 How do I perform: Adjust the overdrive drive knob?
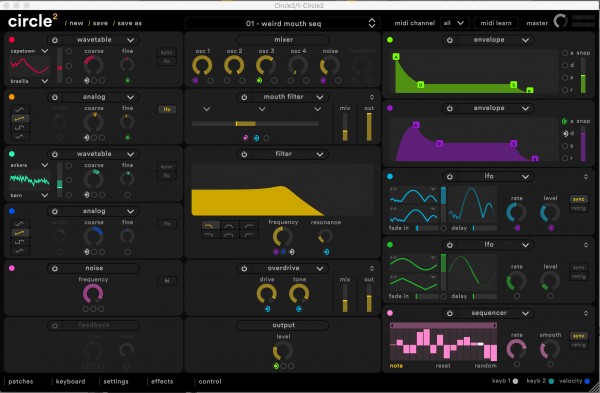click(267, 294)
